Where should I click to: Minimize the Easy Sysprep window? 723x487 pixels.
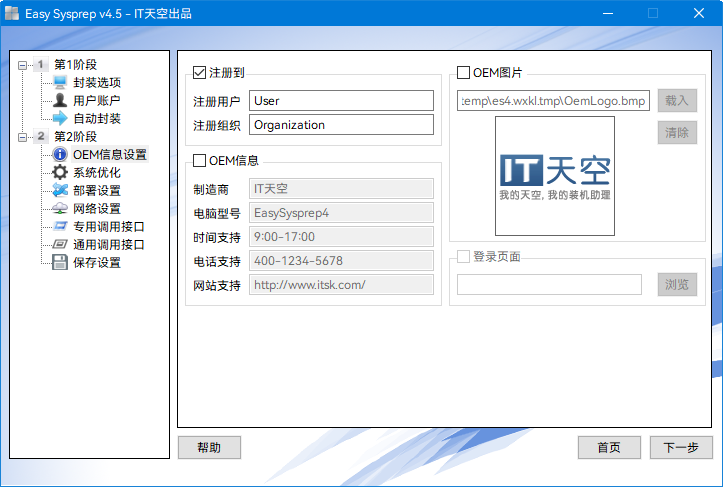click(608, 13)
